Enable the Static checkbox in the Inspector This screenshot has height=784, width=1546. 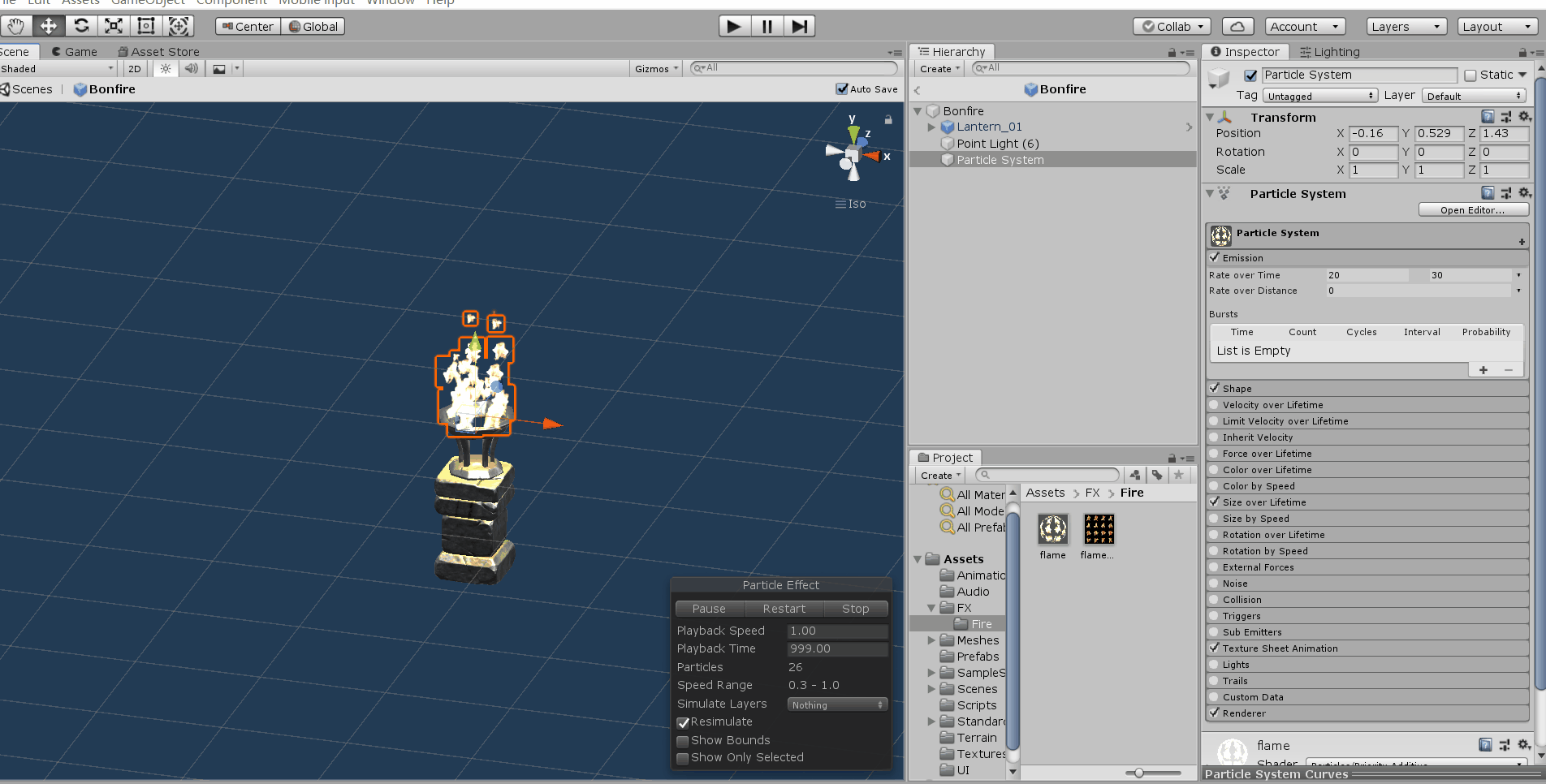pos(1470,75)
